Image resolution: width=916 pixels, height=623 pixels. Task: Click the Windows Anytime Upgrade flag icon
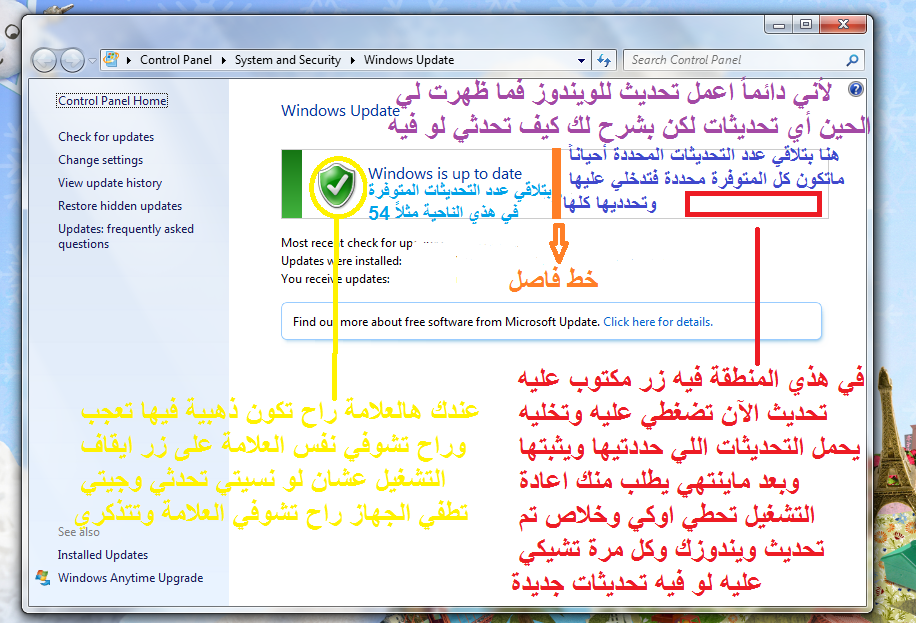click(x=43, y=578)
